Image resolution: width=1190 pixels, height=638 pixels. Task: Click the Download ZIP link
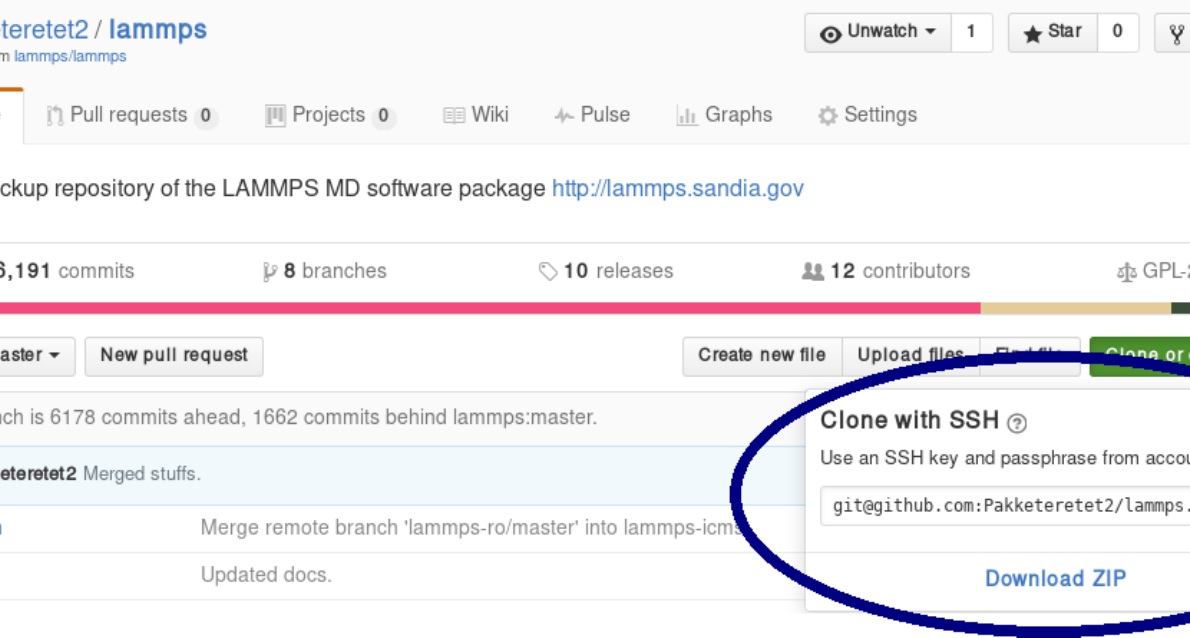point(1055,579)
